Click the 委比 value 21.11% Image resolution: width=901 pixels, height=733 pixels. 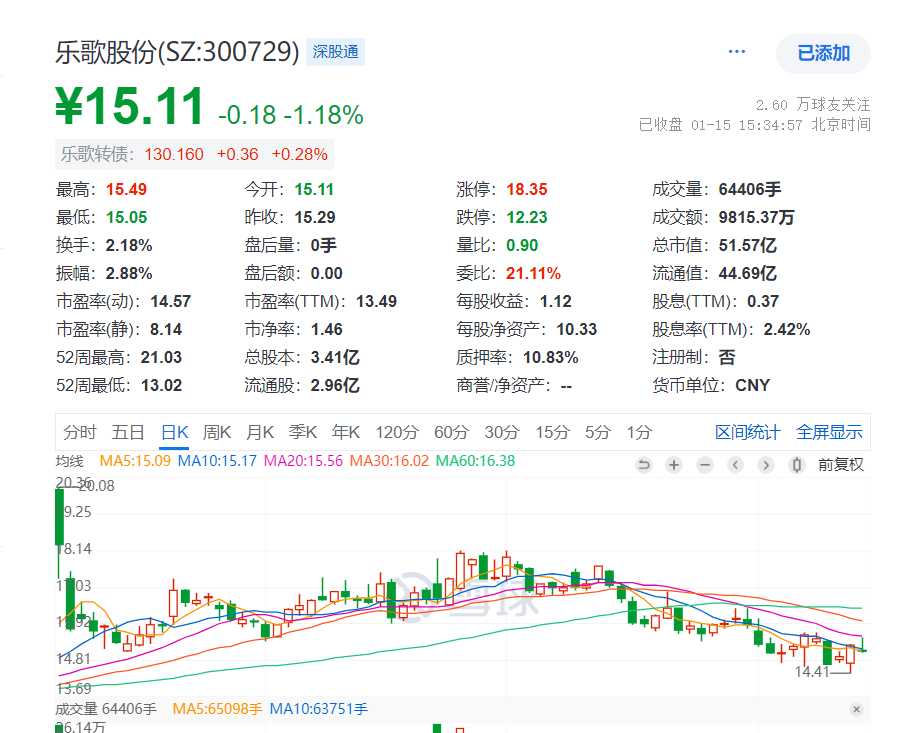coord(533,273)
